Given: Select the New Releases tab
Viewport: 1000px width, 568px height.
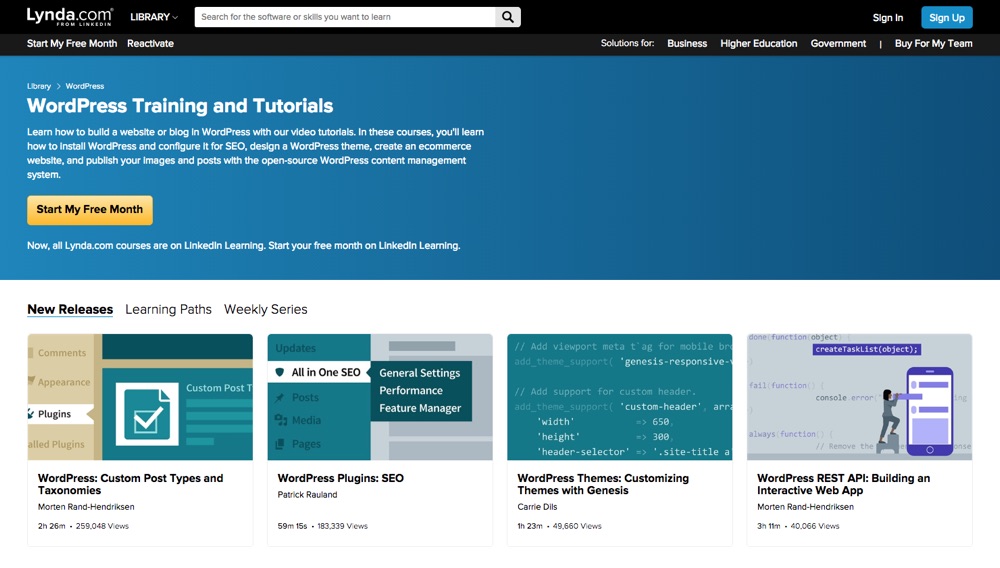Looking at the screenshot, I should click(x=70, y=309).
